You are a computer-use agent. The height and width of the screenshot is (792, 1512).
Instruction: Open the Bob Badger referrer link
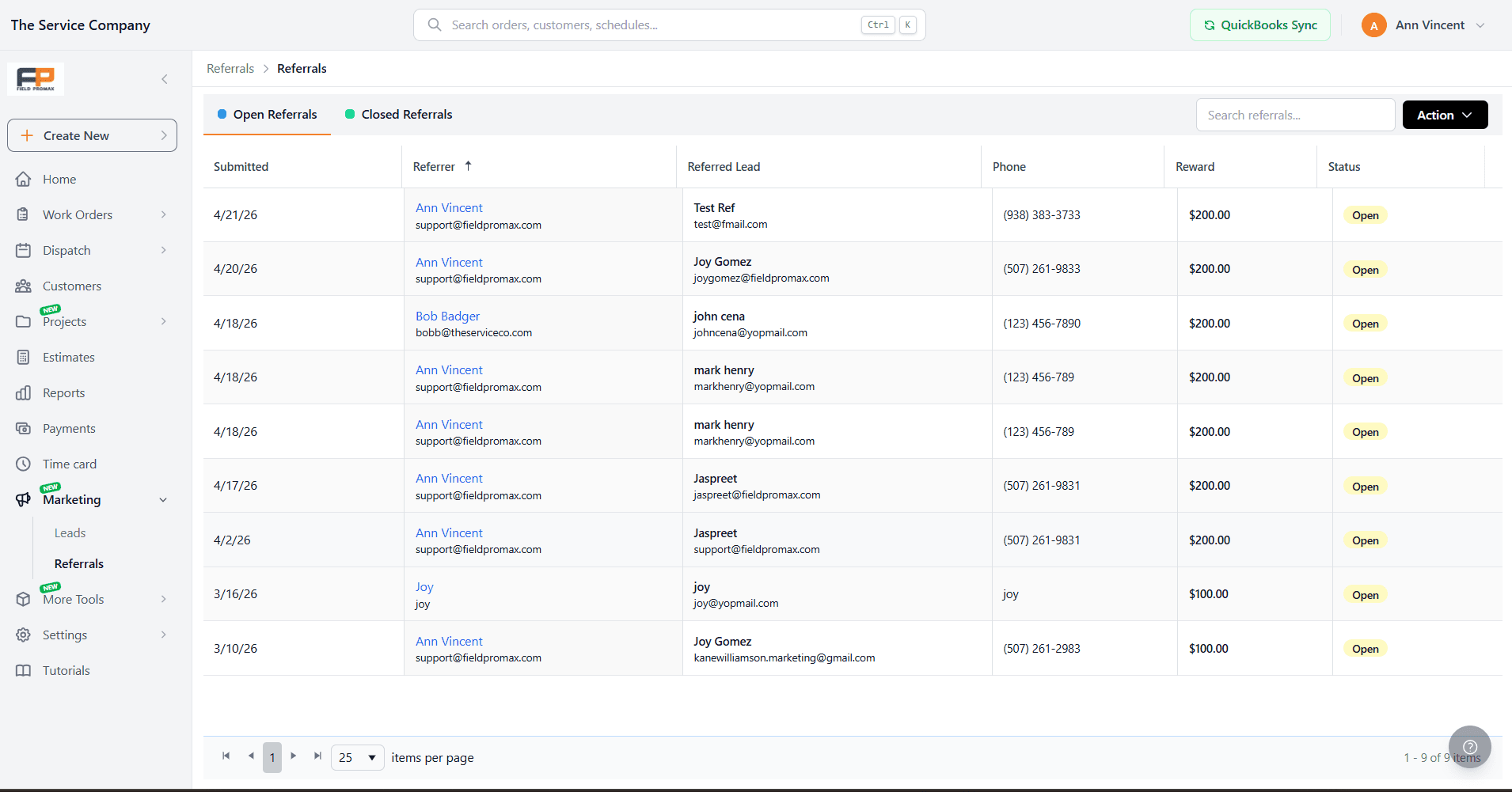click(448, 316)
